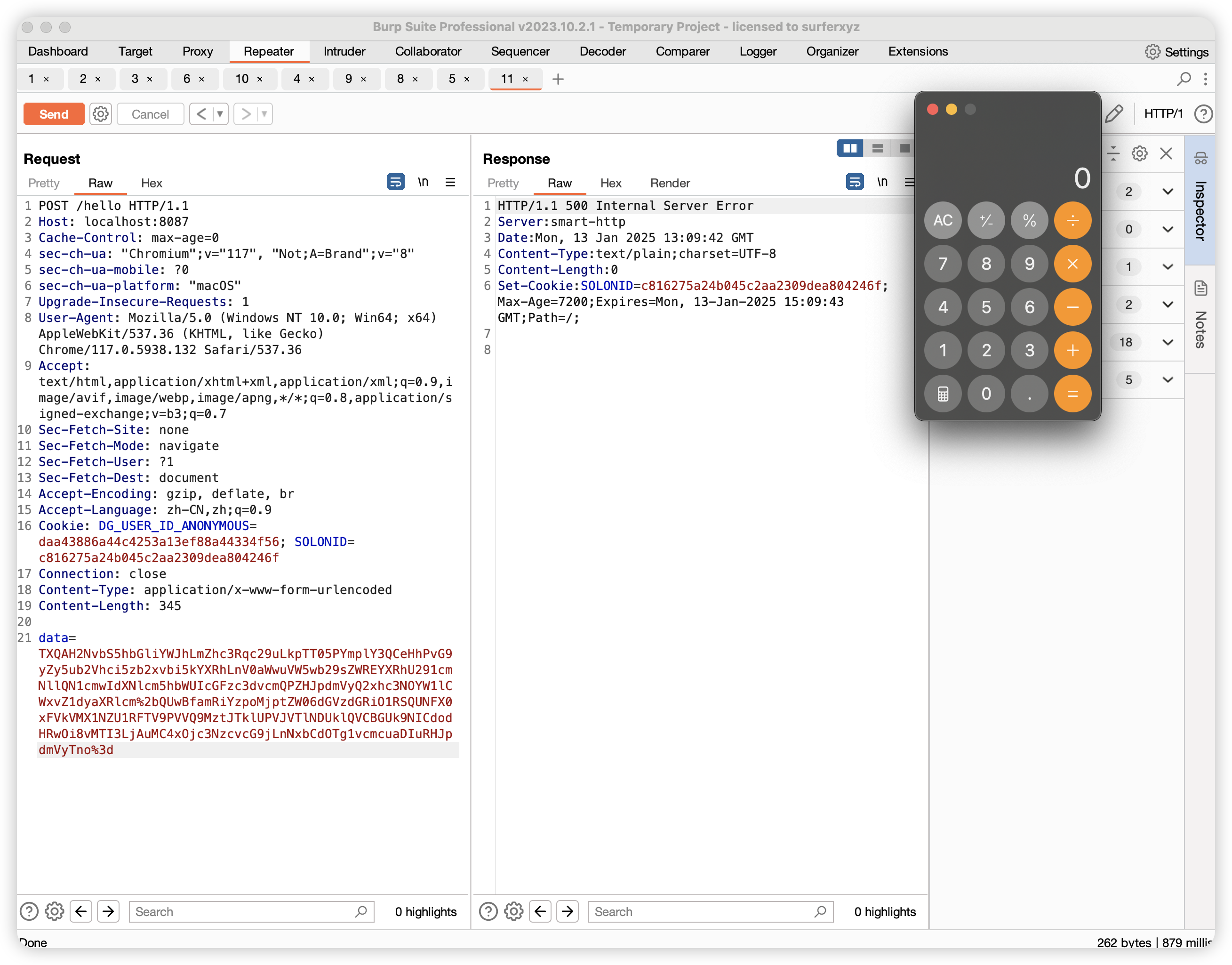Open previous history dropdown arrow

[220, 114]
